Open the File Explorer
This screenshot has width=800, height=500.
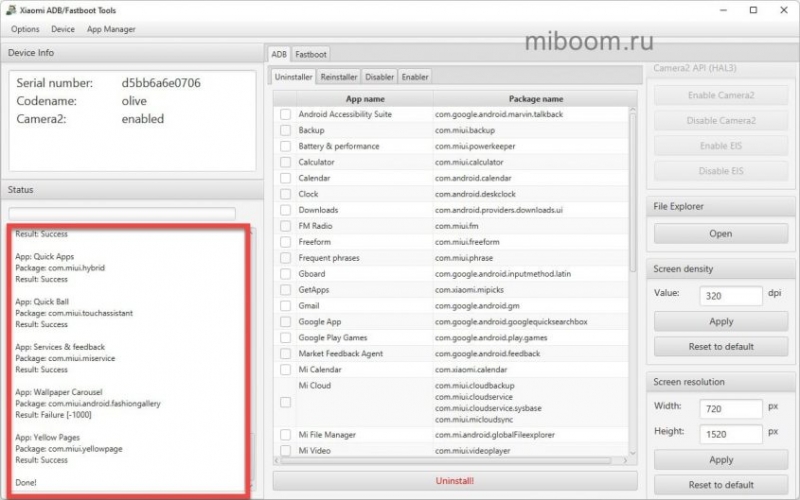pos(720,234)
